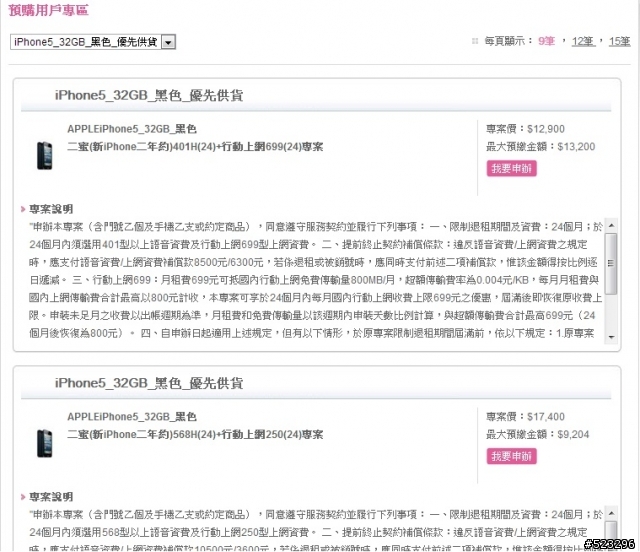
Task: Show 12 items per page
Action: pyautogui.click(x=583, y=41)
